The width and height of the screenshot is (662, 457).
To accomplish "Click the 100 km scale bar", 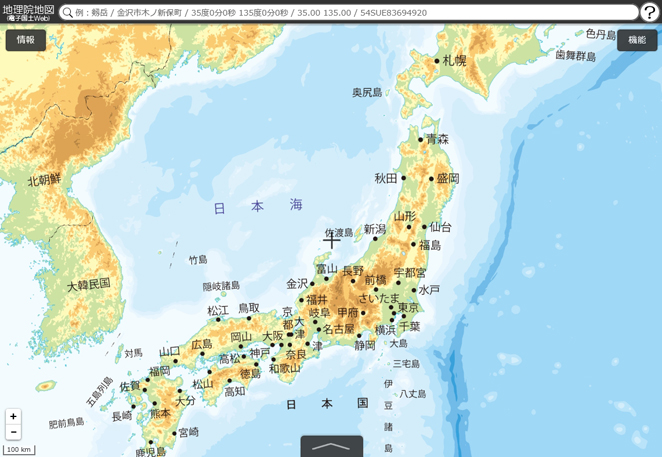I will pos(19,449).
